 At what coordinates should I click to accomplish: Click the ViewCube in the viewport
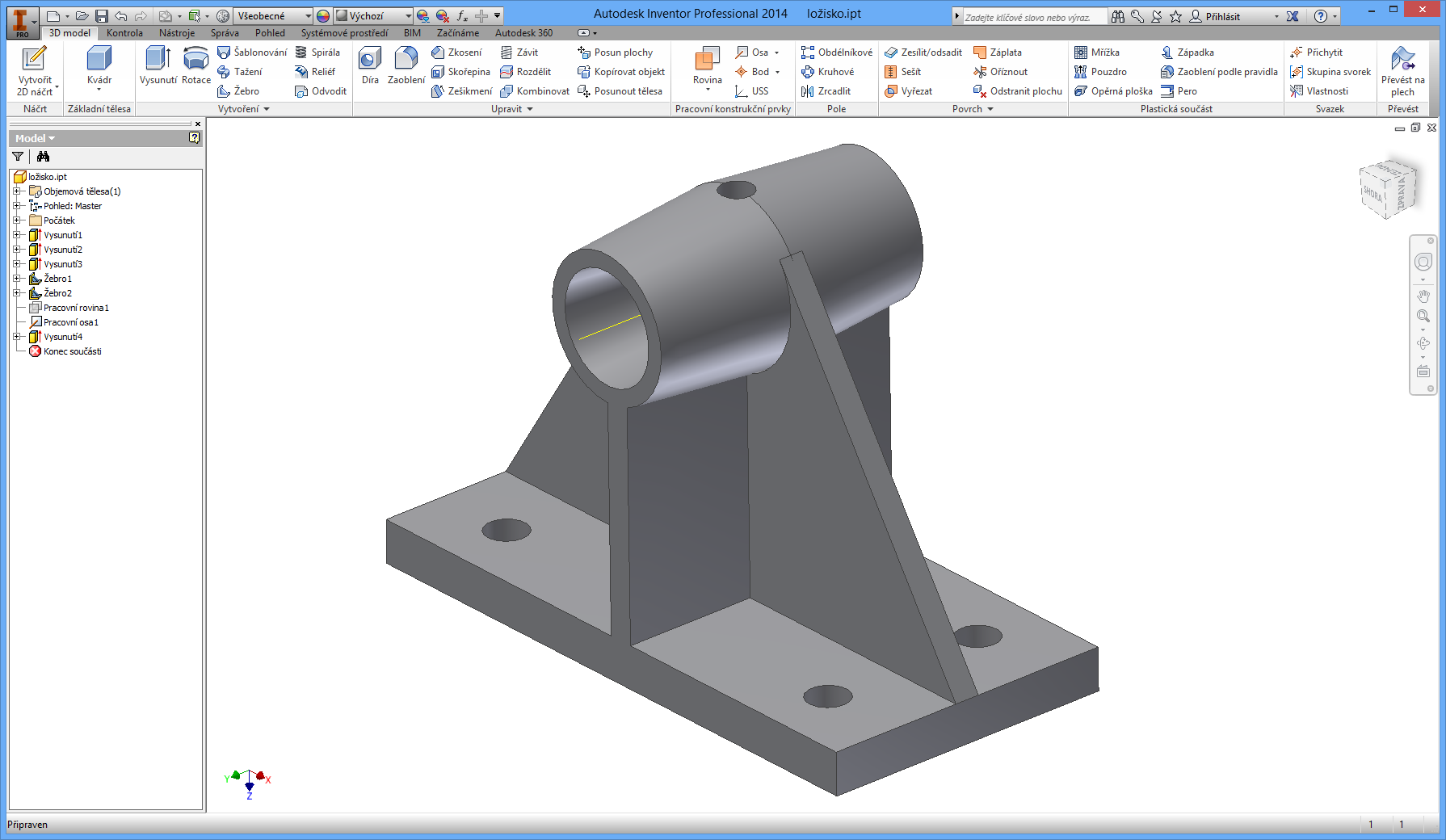pyautogui.click(x=1389, y=189)
